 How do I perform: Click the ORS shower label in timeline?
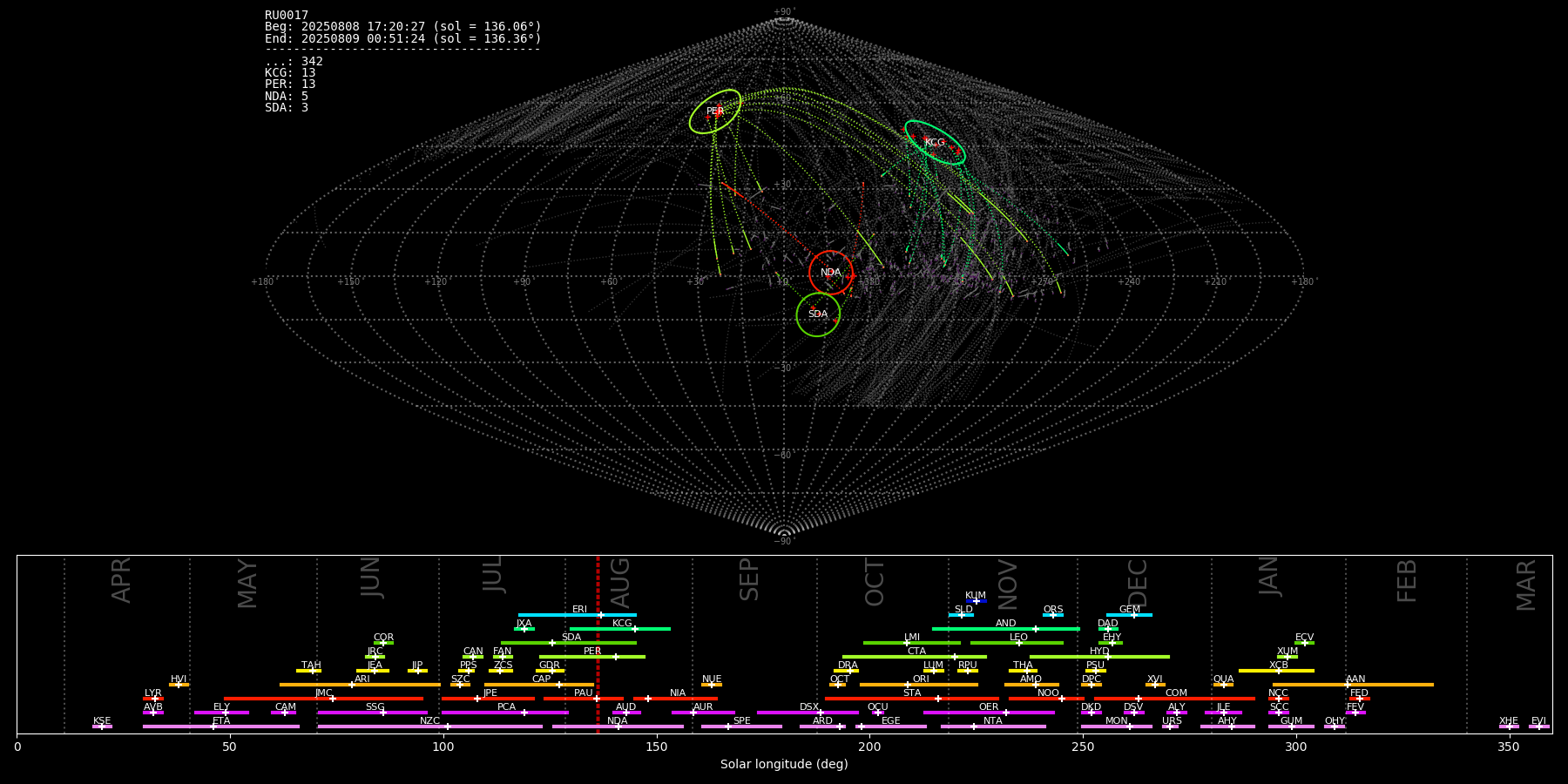[1053, 610]
